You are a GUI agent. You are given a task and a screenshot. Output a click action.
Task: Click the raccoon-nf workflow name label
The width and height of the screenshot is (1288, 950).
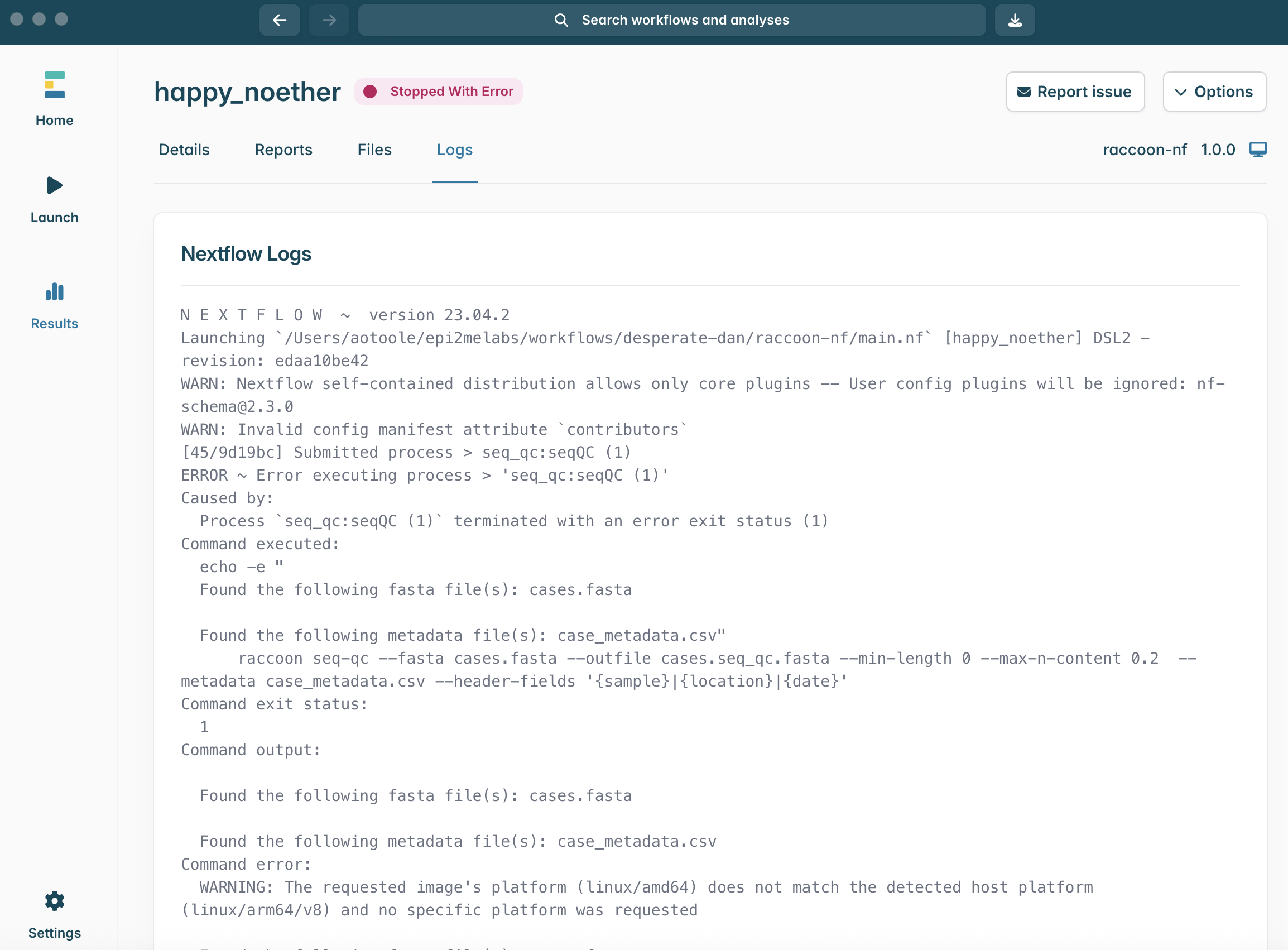tap(1144, 150)
